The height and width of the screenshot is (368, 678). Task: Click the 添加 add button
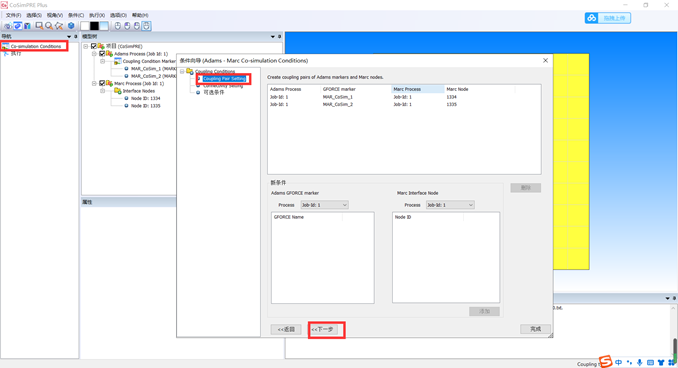click(x=484, y=311)
